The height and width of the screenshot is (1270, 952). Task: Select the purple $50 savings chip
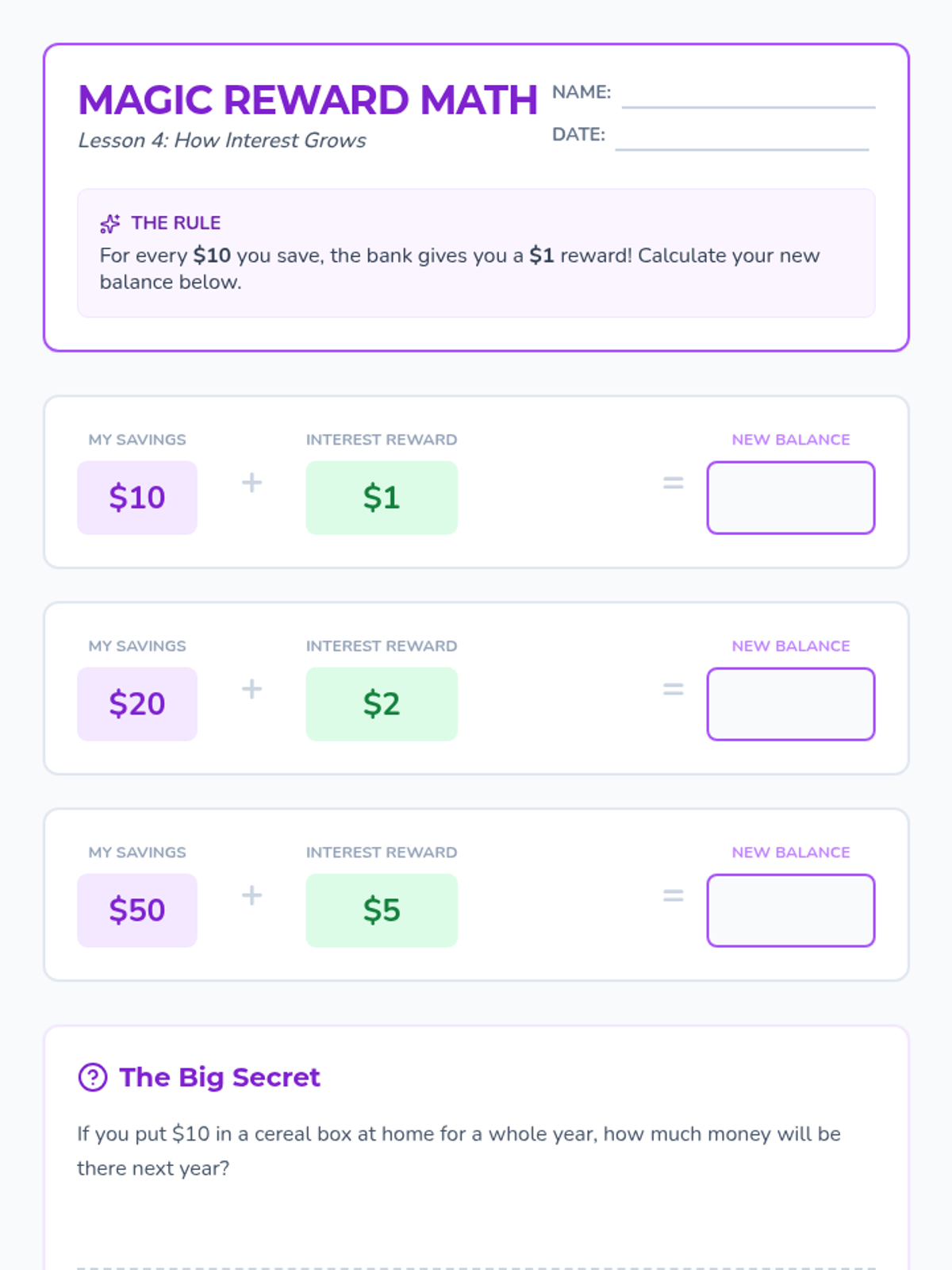pyautogui.click(x=137, y=910)
